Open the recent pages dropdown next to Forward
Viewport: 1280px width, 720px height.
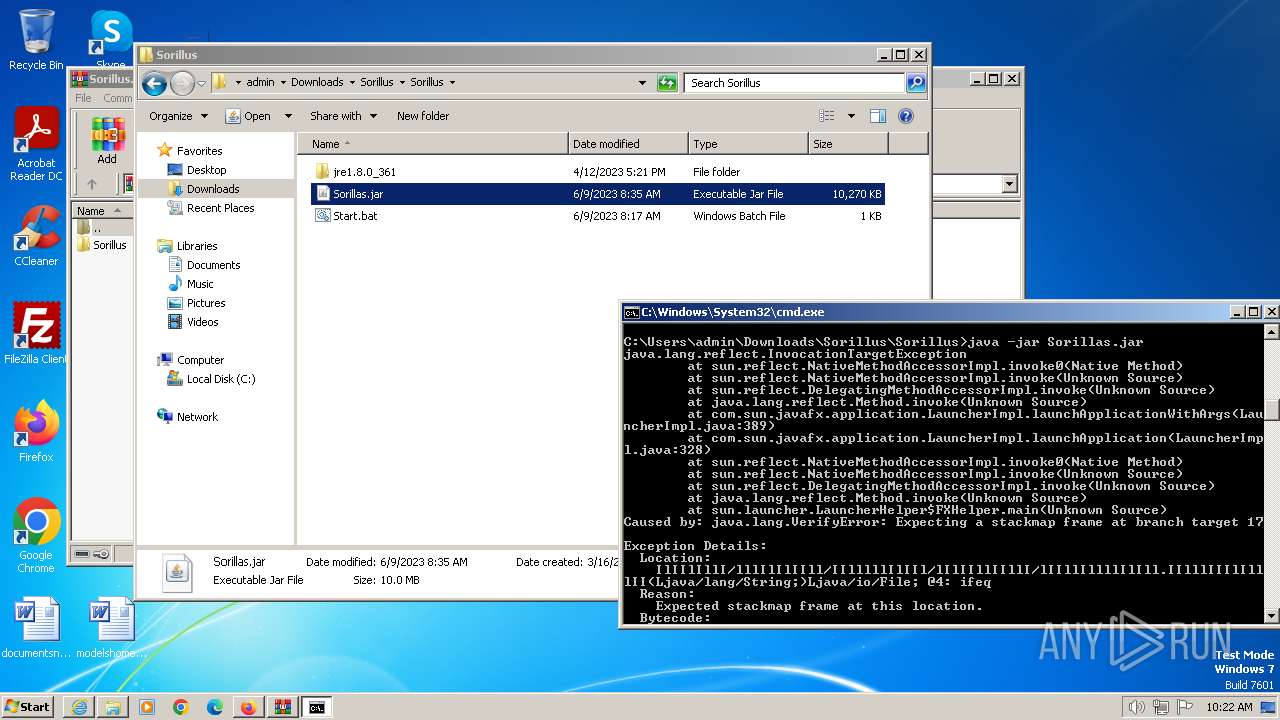tap(201, 83)
